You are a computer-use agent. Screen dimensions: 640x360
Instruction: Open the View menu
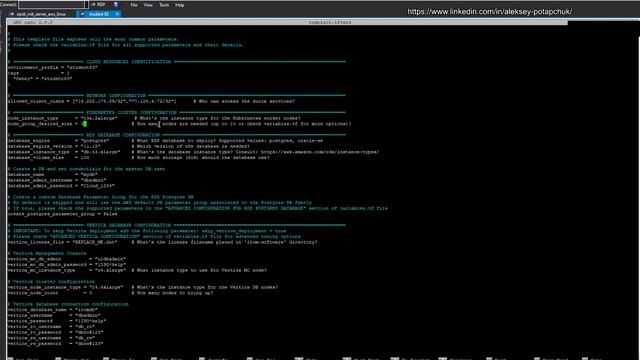[x=148, y=5]
